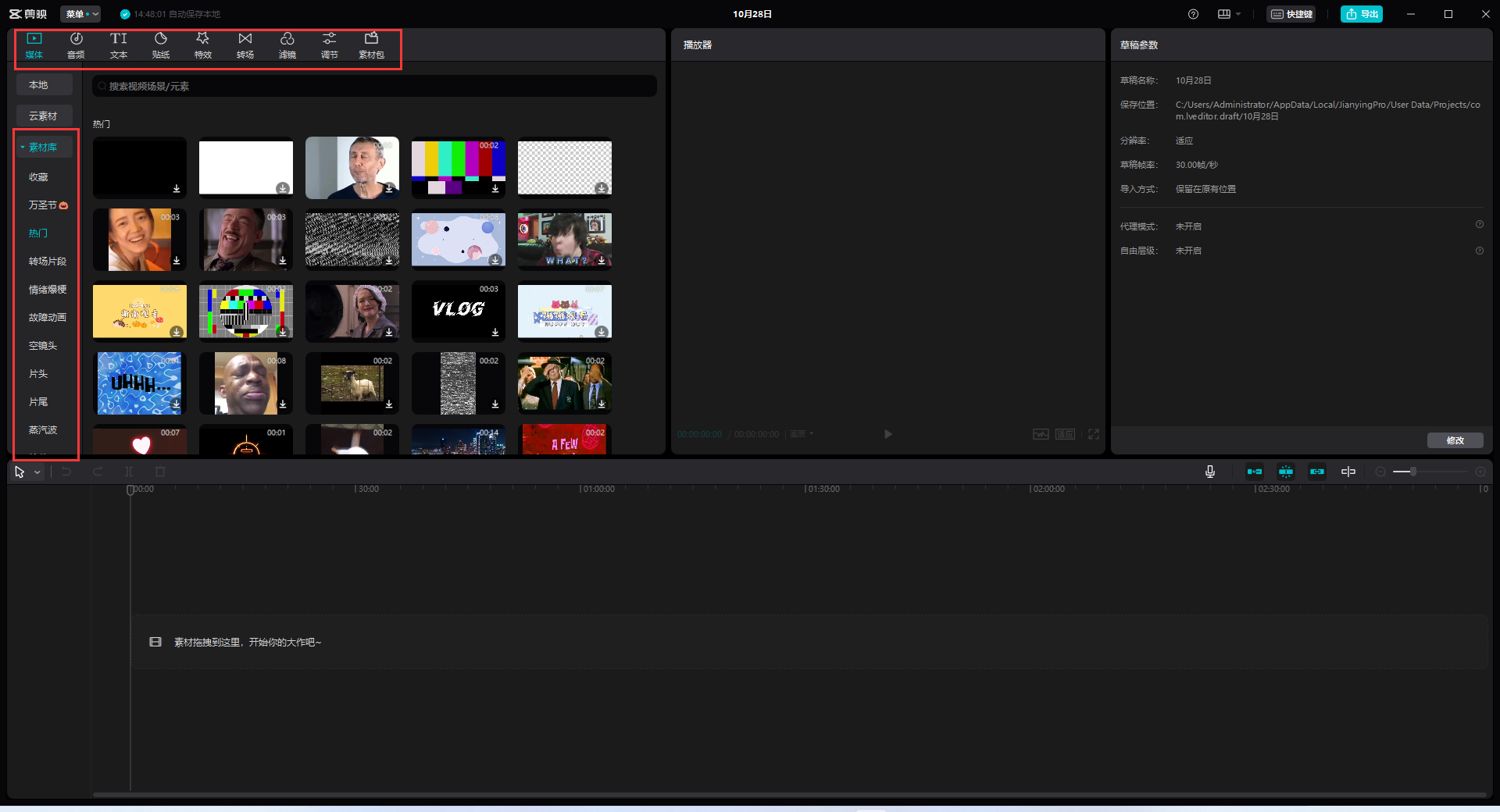This screenshot has height=812, width=1500.
Task: Expand the pointer tool selection dropdown
Action: point(37,472)
